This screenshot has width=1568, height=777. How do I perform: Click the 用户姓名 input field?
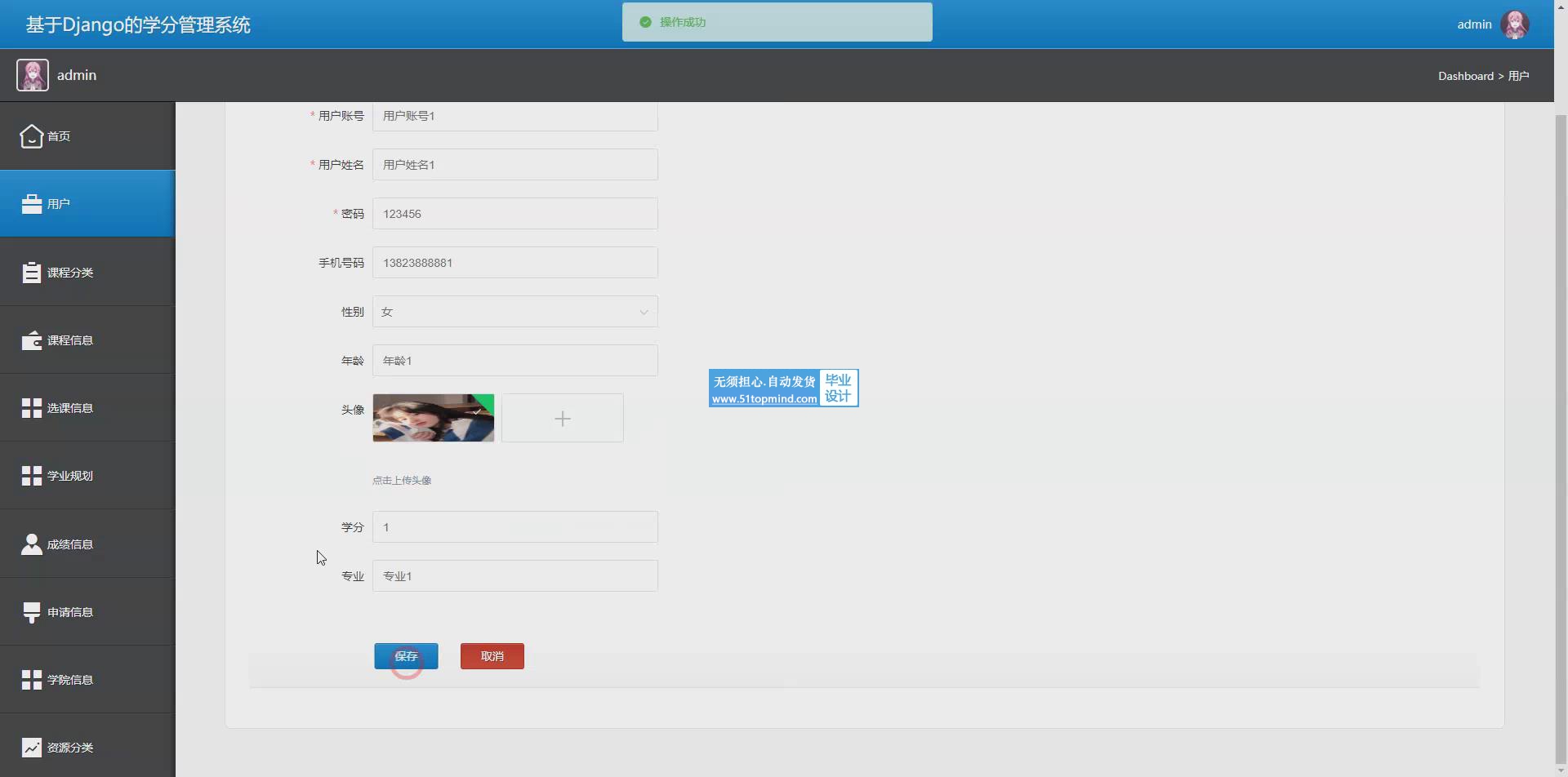515,165
